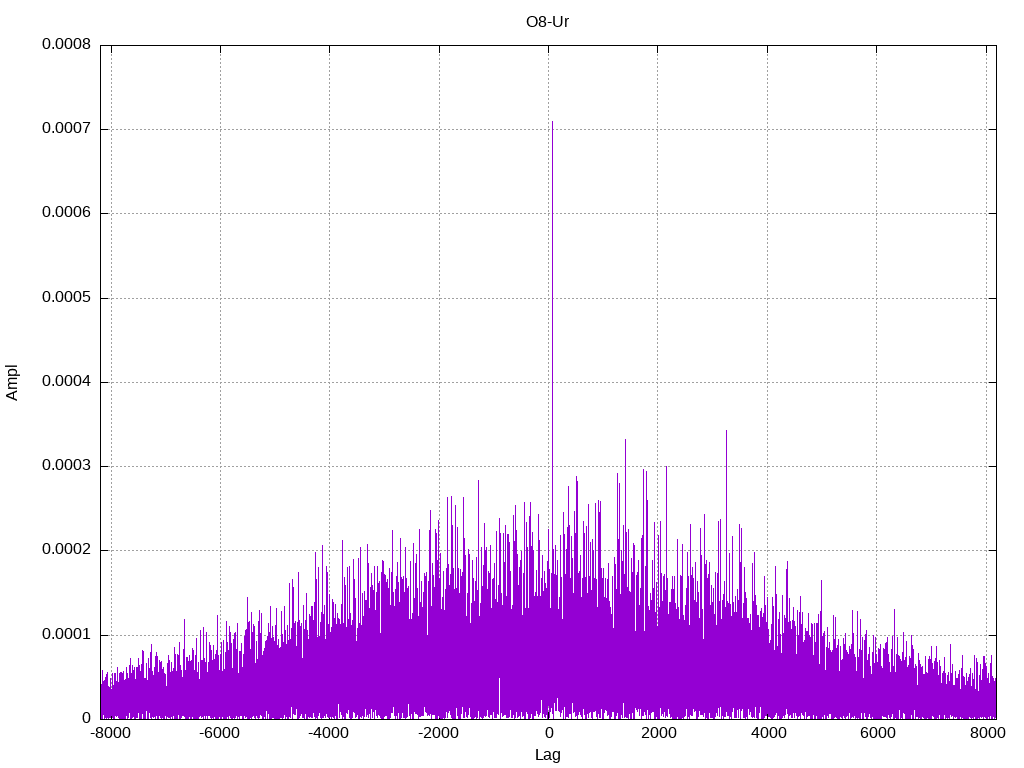Viewport: 1024px width, 768px height.
Task: Click the x-axis tick value -4000
Action: 328,733
